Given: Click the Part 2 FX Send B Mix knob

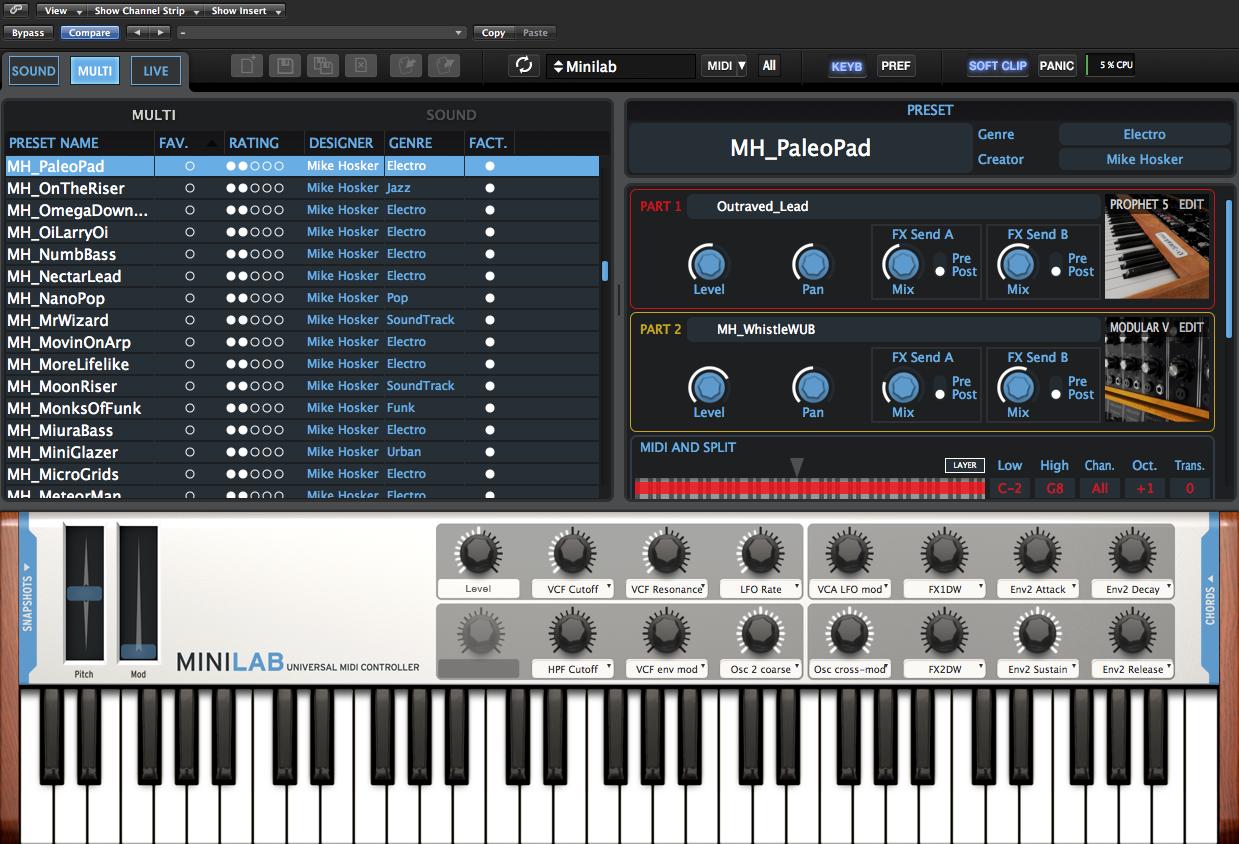Looking at the screenshot, I should [x=1018, y=387].
